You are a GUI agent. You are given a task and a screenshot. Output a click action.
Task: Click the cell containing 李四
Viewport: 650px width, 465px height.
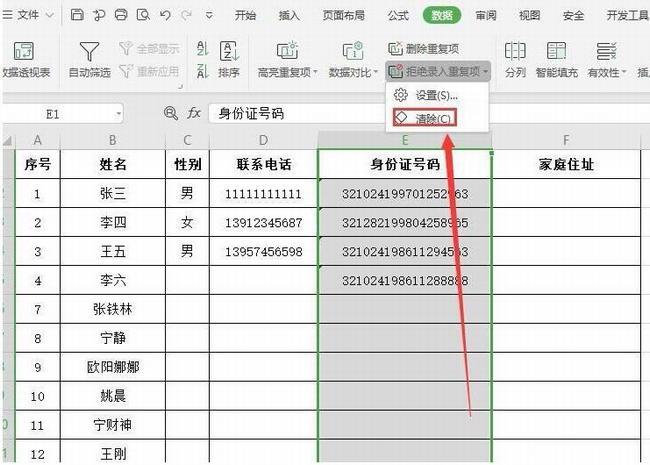point(113,223)
